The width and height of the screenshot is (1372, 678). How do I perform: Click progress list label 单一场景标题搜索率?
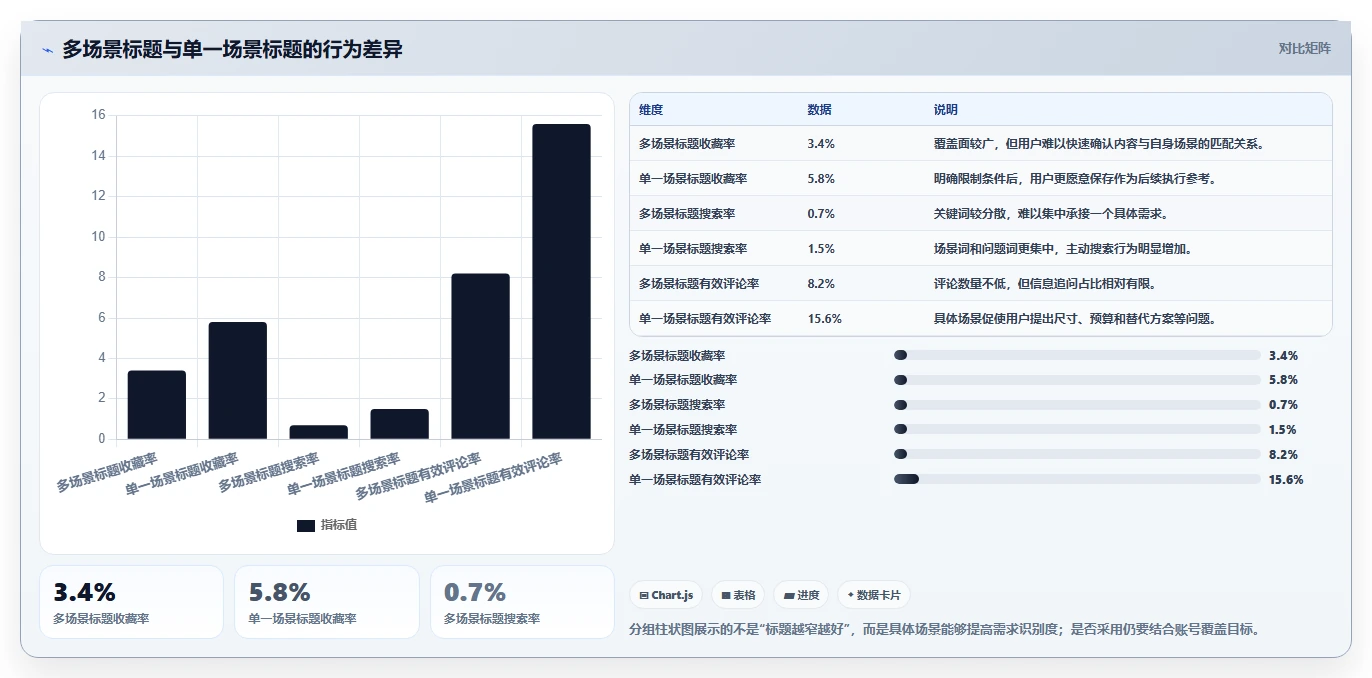tap(683, 429)
